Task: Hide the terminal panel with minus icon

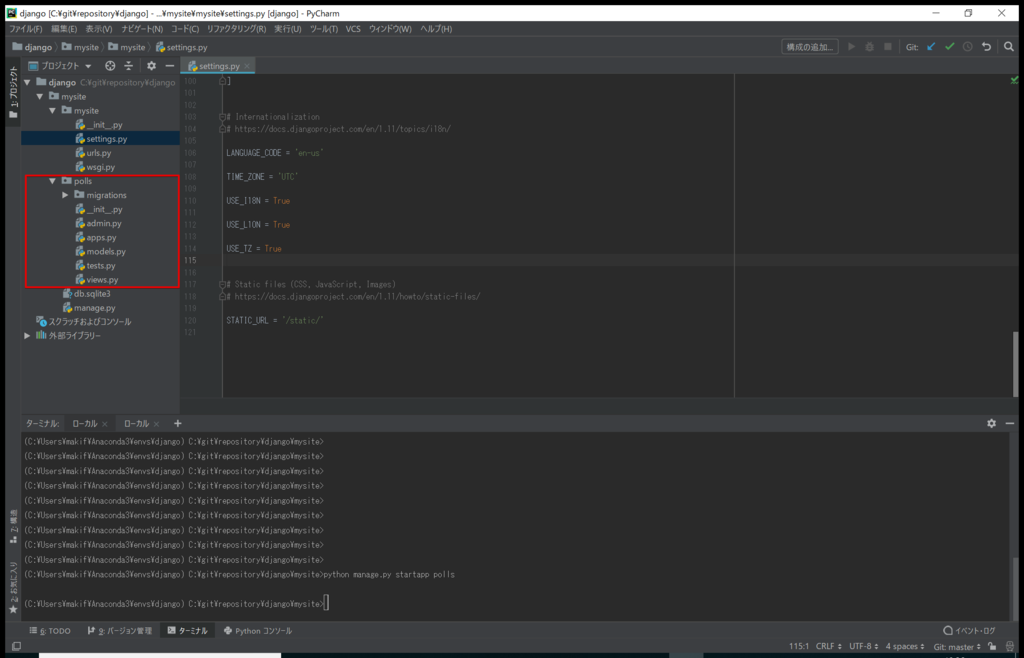Action: pyautogui.click(x=1010, y=424)
